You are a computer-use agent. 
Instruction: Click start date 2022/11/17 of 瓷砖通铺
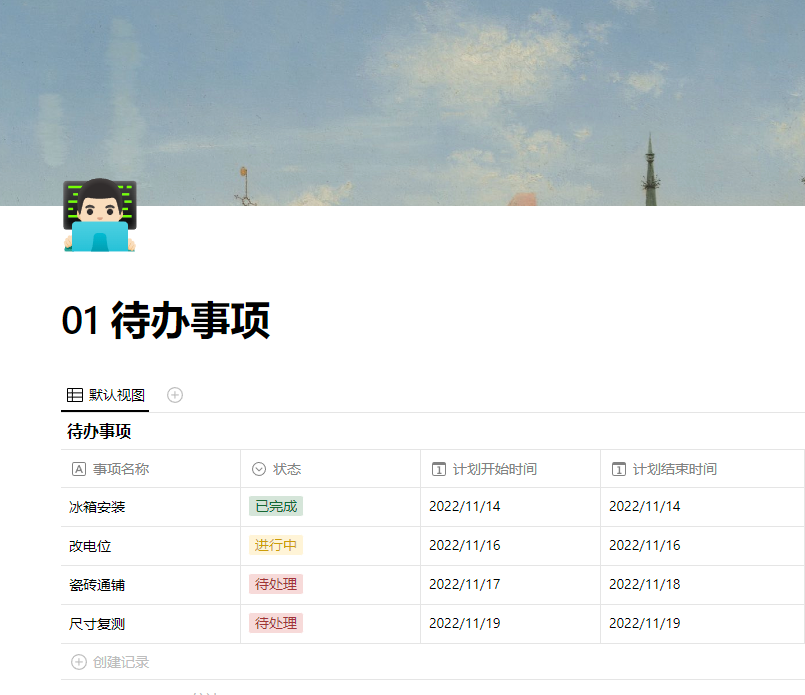point(465,584)
